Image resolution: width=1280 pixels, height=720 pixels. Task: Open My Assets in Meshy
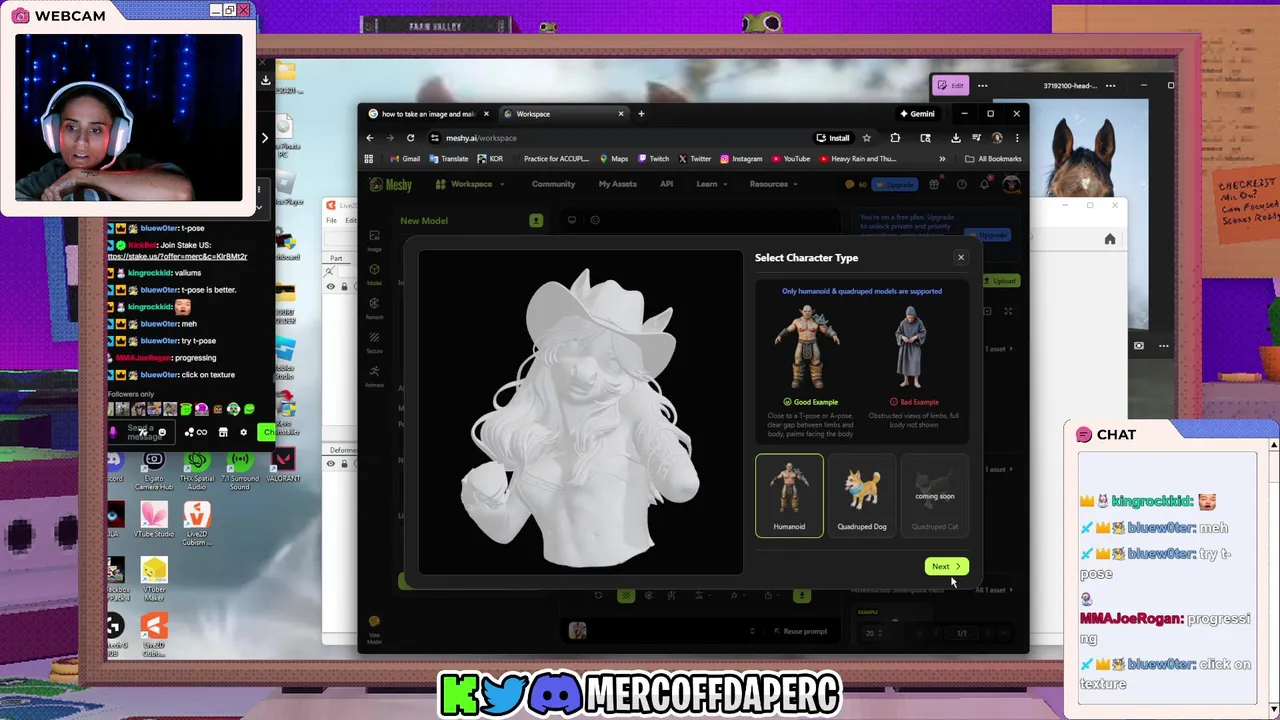(617, 184)
